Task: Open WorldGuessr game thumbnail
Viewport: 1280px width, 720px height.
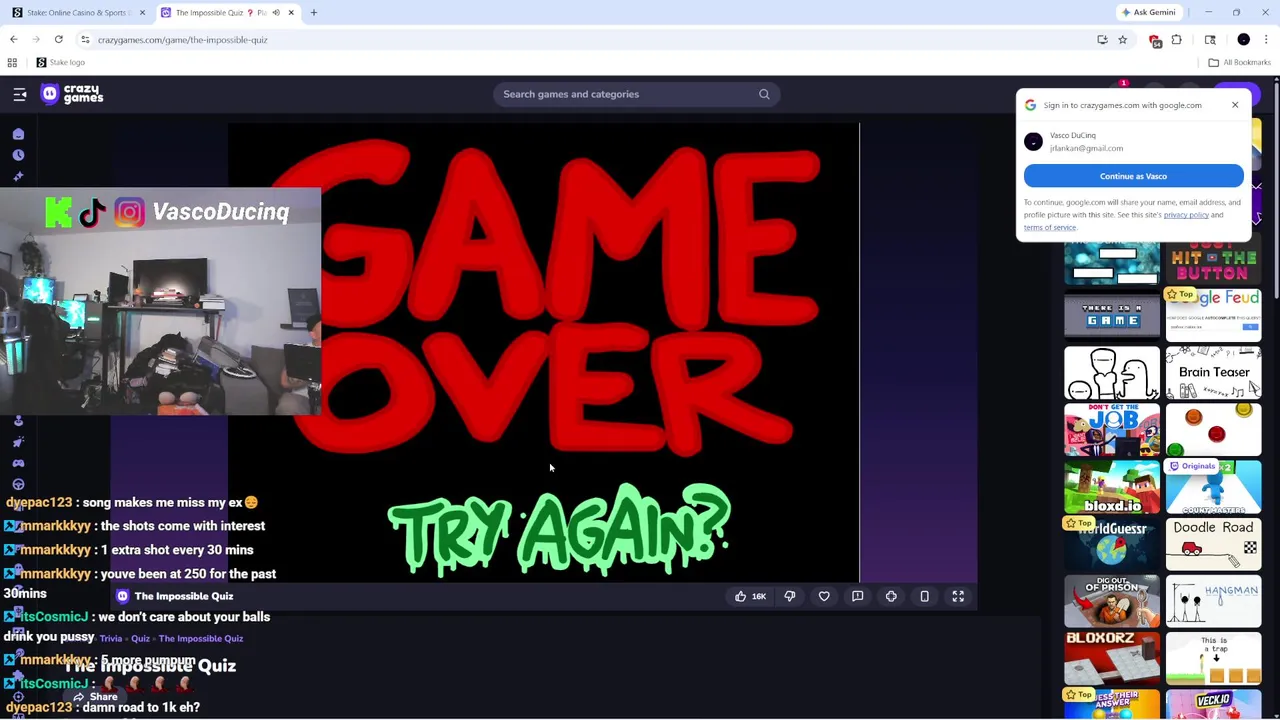Action: [1112, 545]
